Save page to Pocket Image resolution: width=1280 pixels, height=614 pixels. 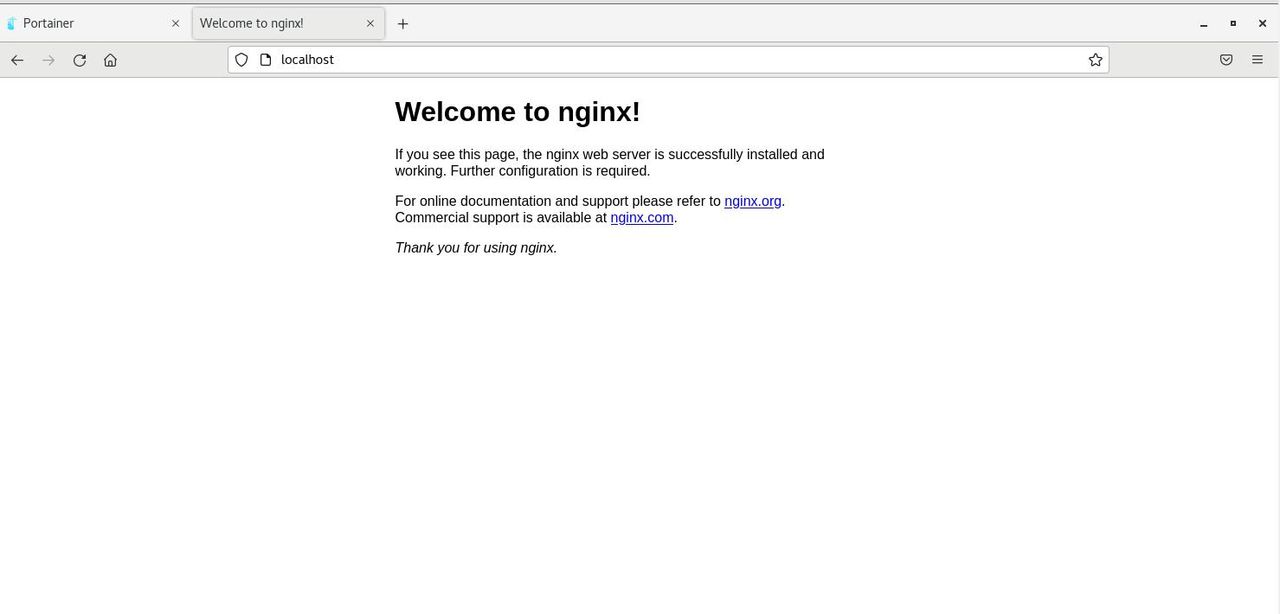(1226, 60)
